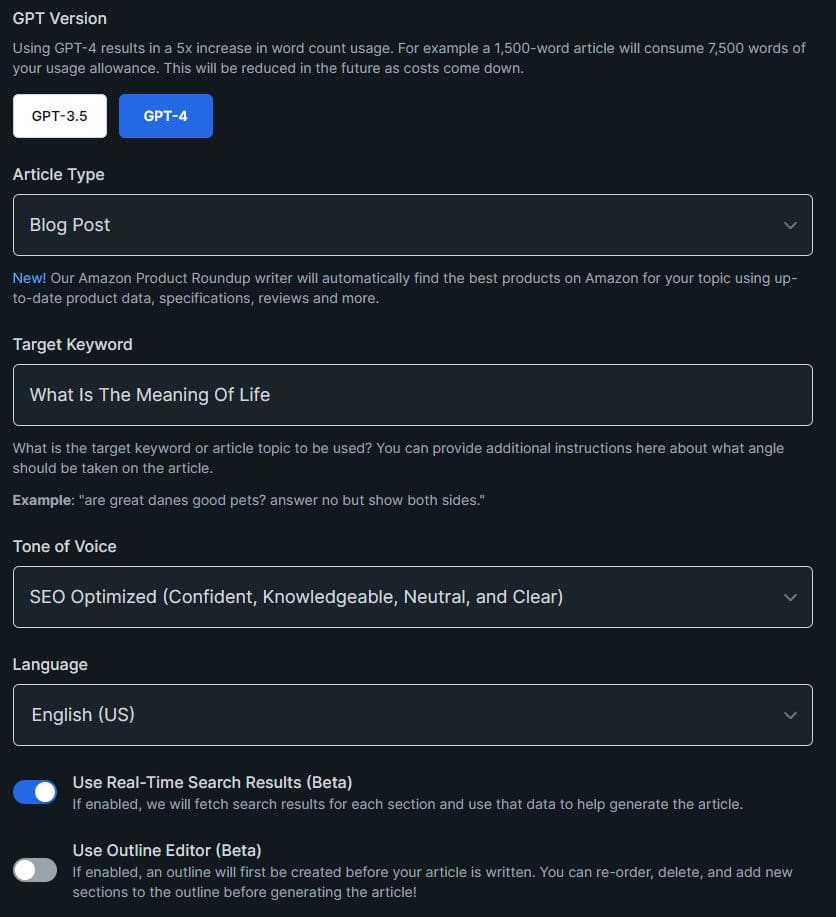Select the GPT-3.5 version button
Image resolution: width=836 pixels, height=917 pixels.
[x=60, y=116]
